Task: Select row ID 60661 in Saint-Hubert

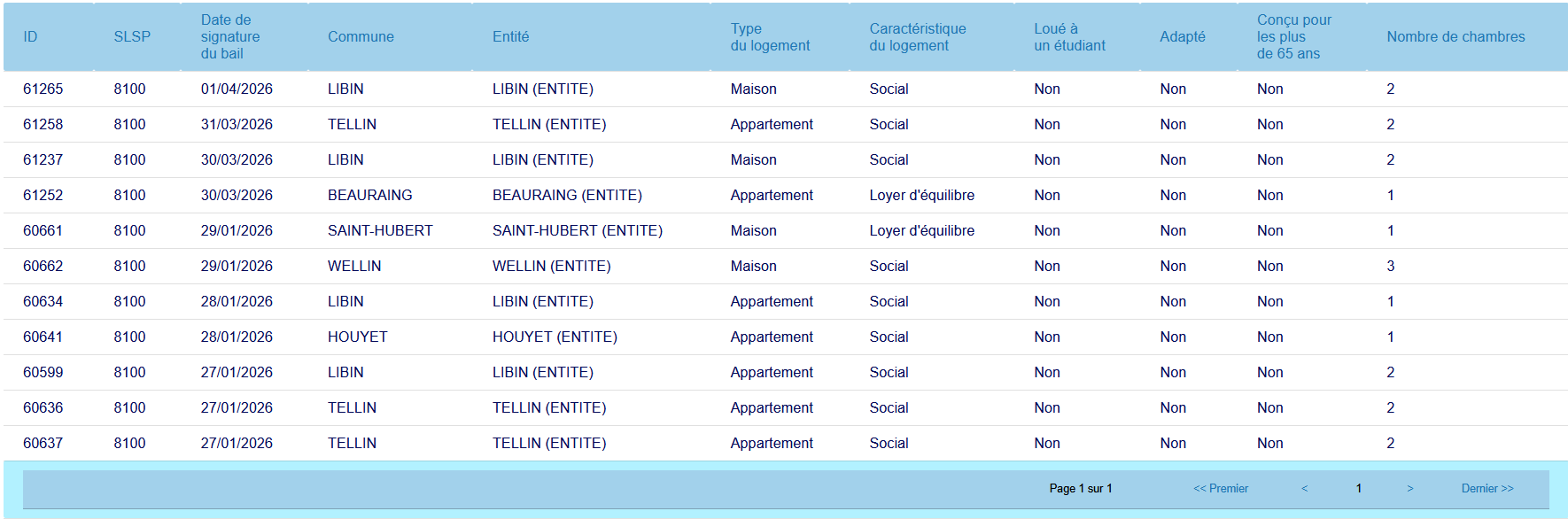Action: click(43, 231)
